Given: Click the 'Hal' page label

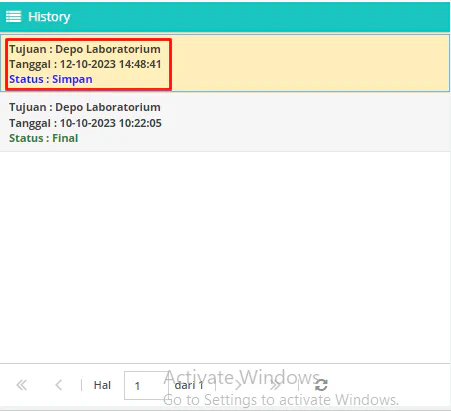Looking at the screenshot, I should click(x=102, y=385).
